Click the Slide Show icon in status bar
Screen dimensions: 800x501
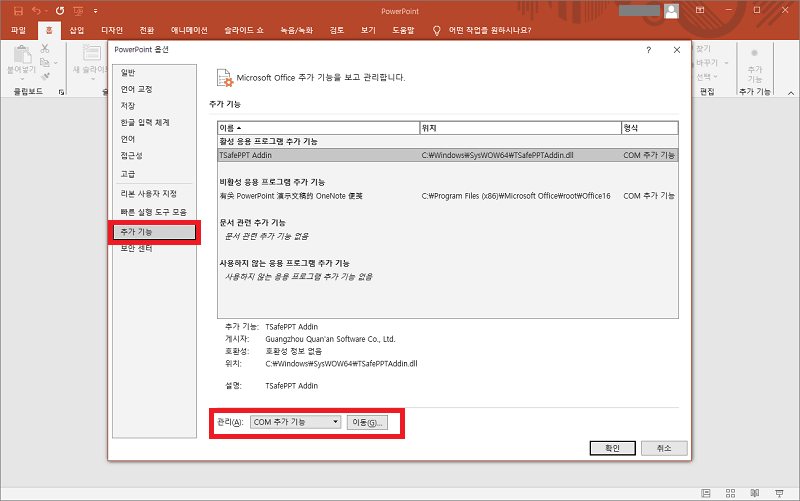coord(779,493)
